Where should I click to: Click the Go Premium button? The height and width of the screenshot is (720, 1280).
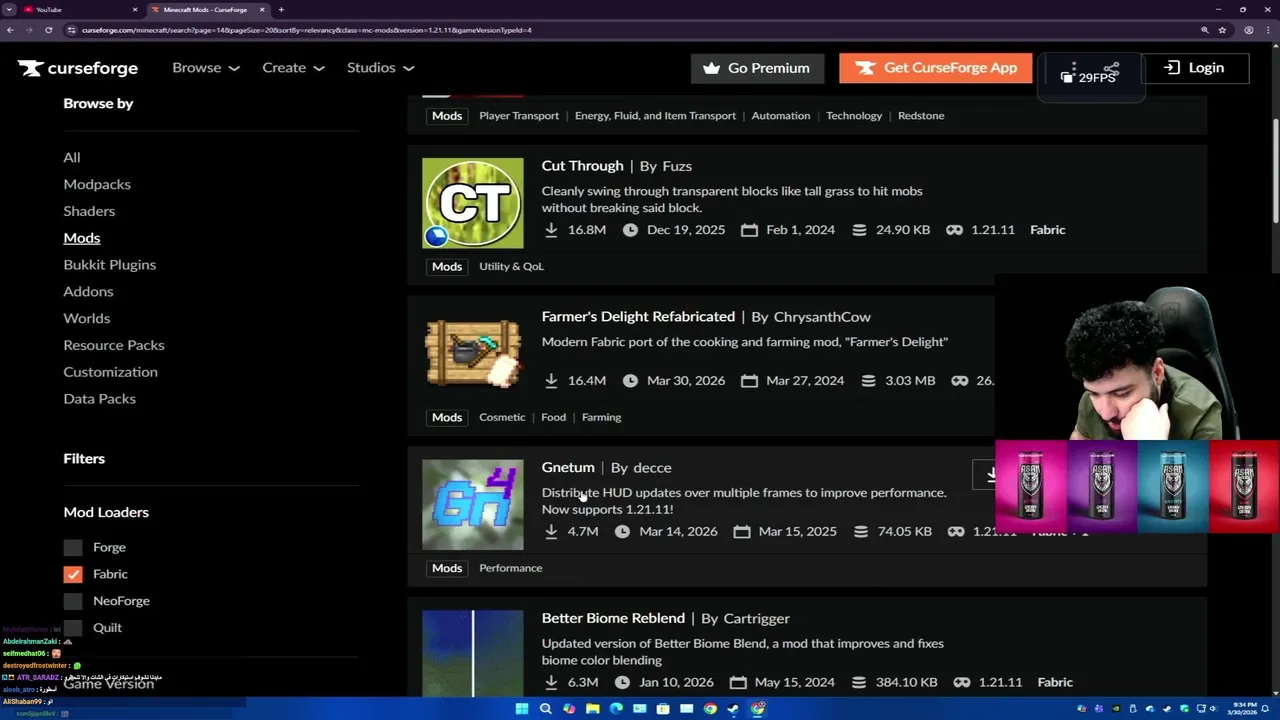click(x=757, y=68)
